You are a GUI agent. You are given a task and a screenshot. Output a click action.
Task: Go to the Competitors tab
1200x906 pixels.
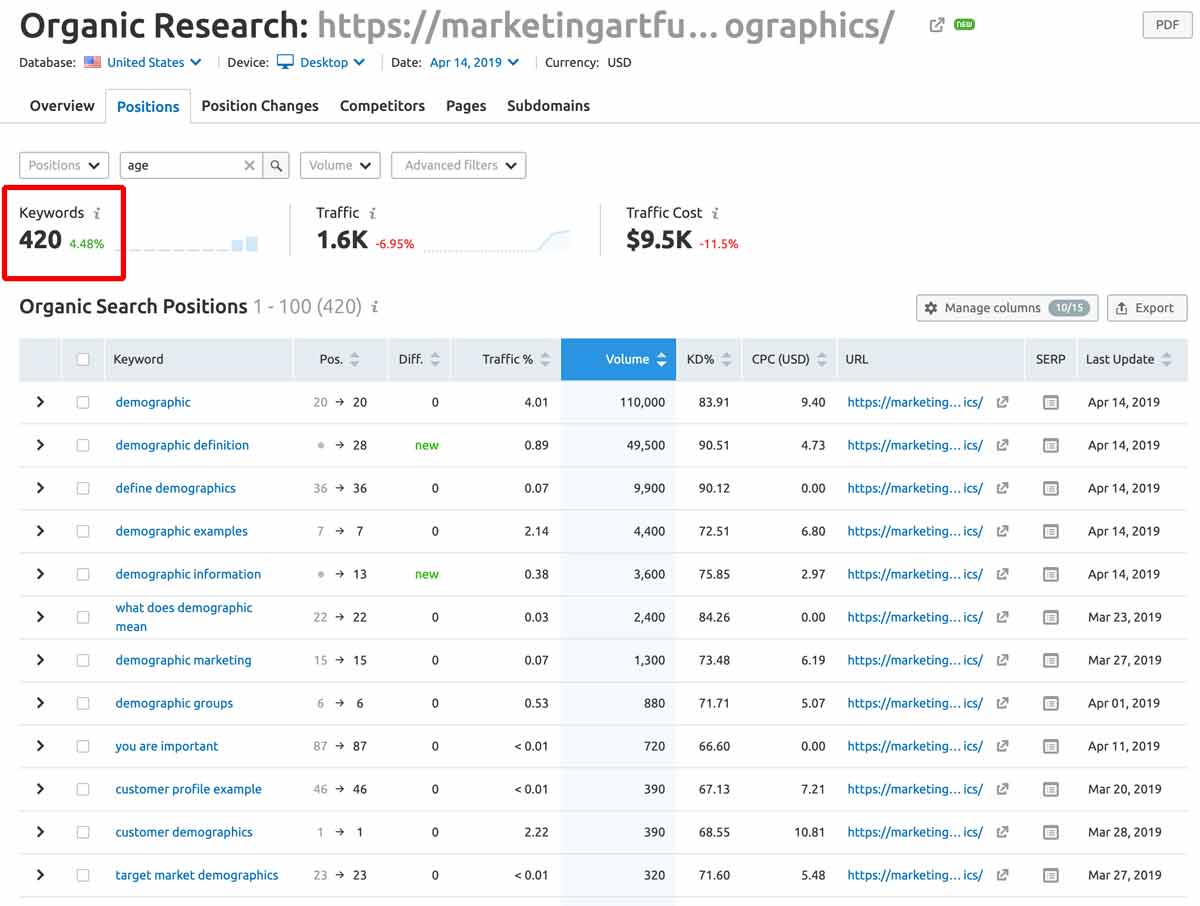382,106
